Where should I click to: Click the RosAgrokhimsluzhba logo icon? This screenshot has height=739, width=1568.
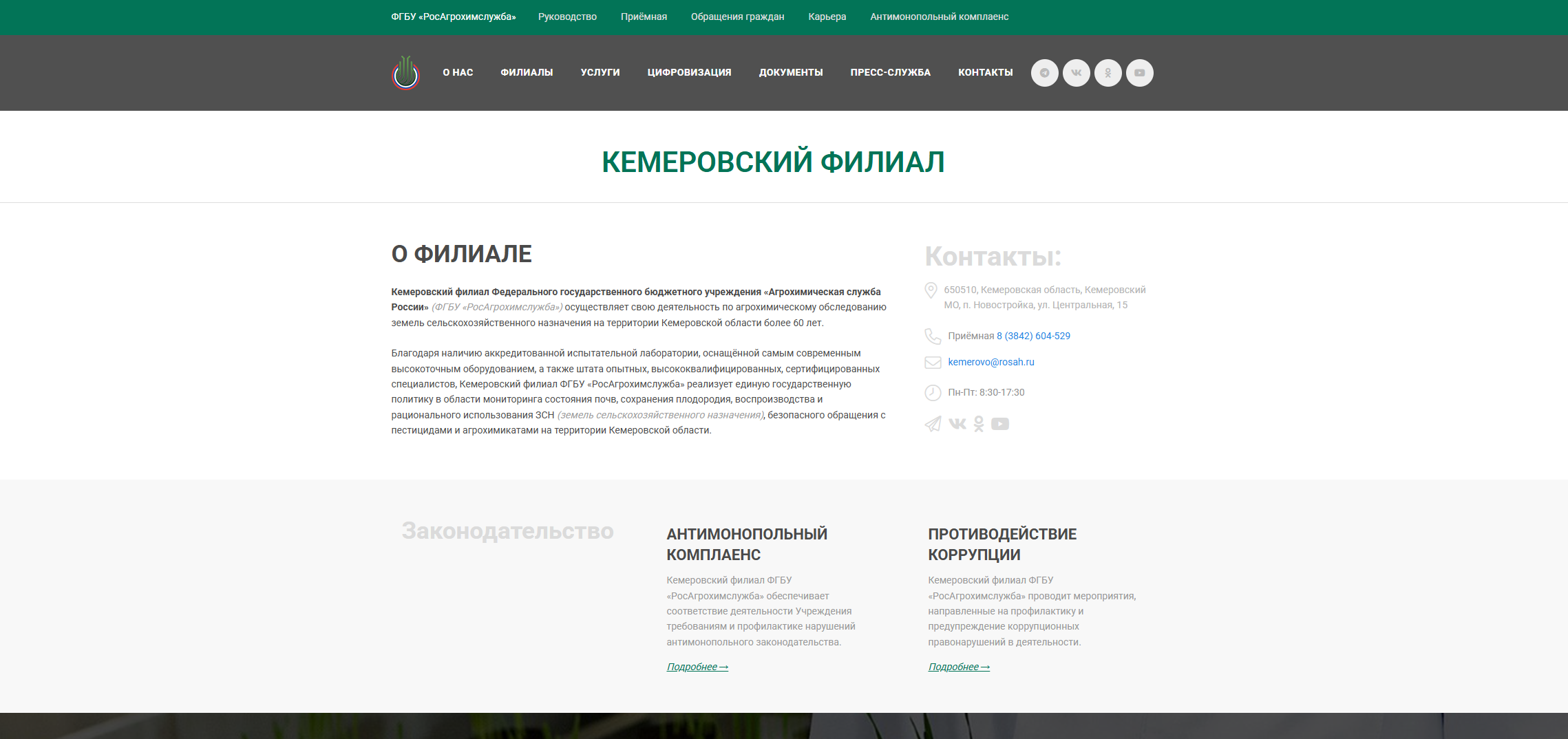[x=405, y=72]
